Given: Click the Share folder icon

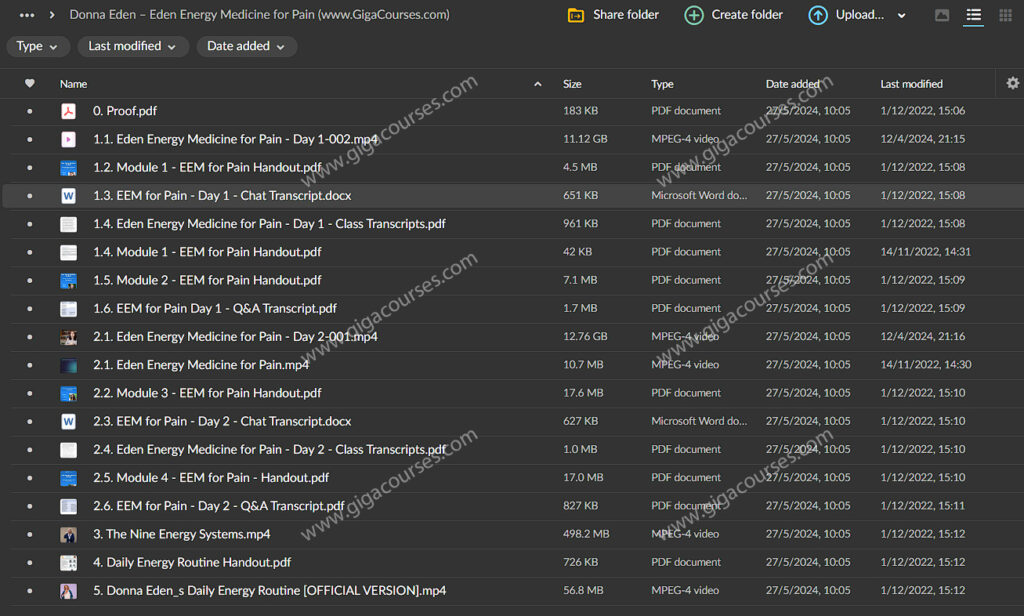Looking at the screenshot, I should (576, 15).
